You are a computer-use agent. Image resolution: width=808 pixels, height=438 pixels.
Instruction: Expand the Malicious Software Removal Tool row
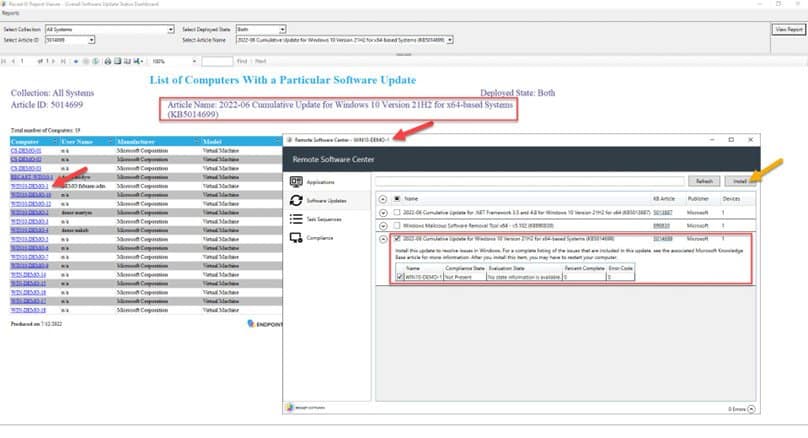pos(383,226)
